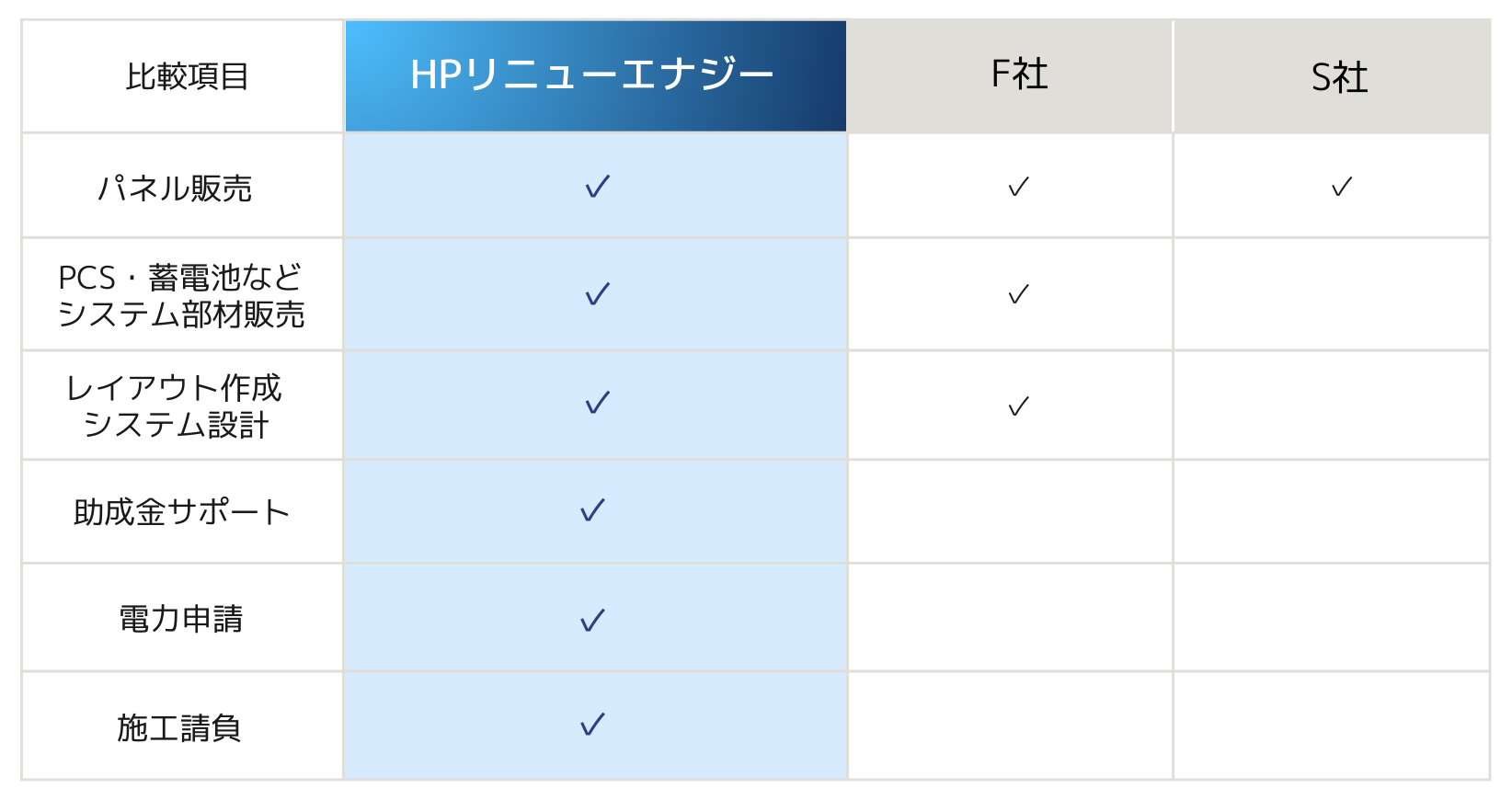Click S社 checkmark in パネル販売 row
This screenshot has height=800, width=1512.
(1341, 187)
